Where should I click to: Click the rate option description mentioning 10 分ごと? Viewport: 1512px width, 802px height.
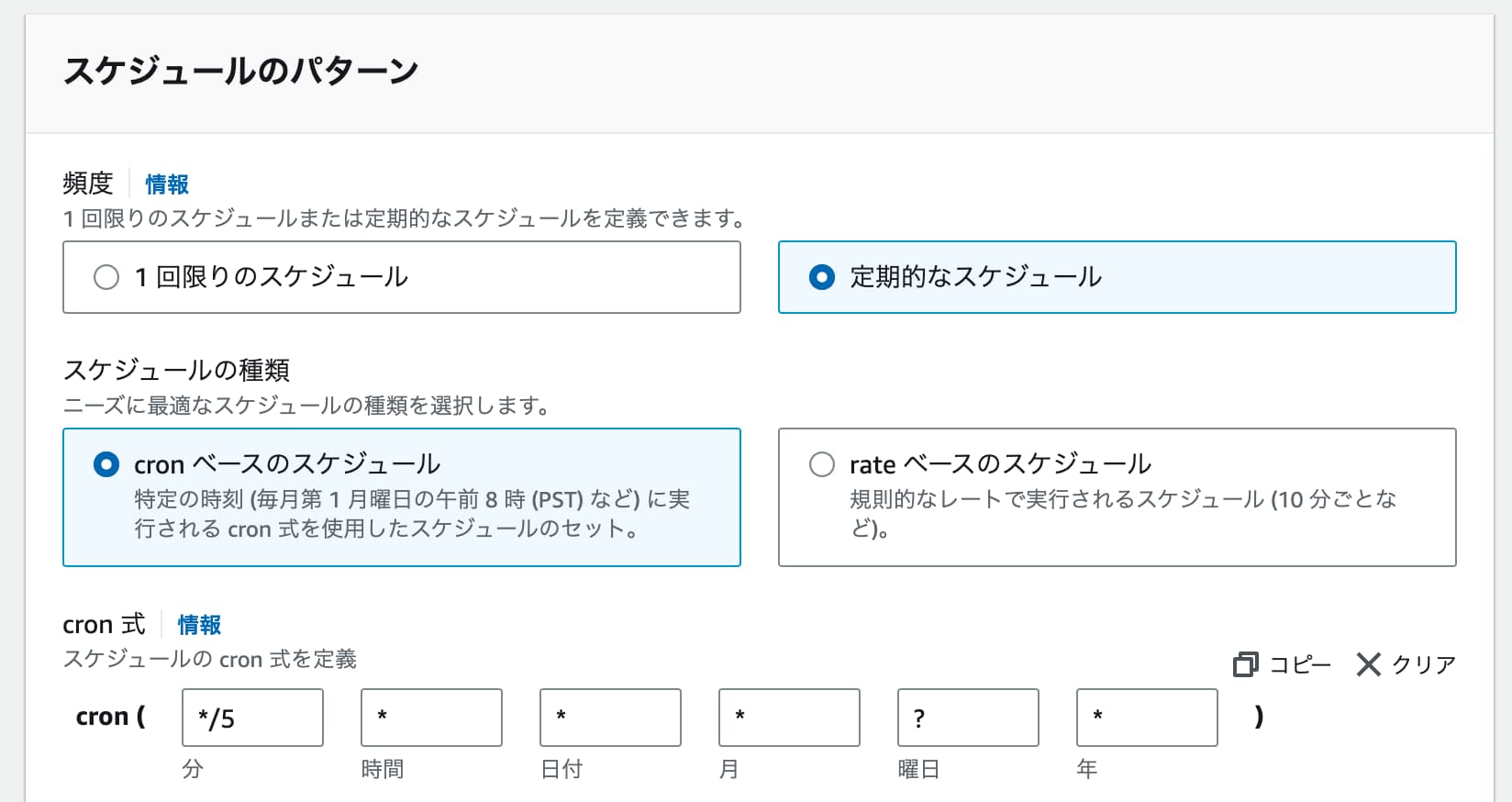pyautogui.click(x=1123, y=514)
